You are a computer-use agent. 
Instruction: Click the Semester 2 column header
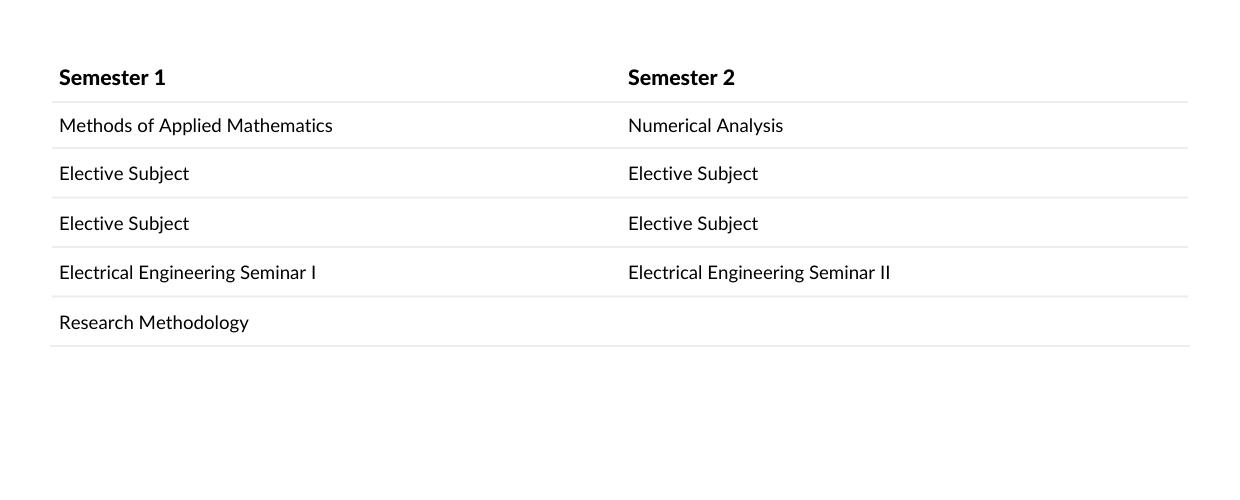coord(681,78)
